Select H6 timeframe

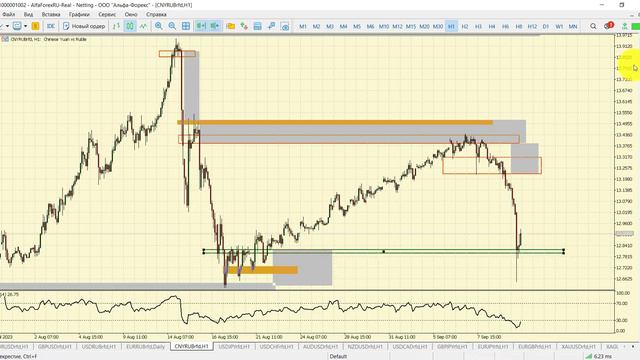[505, 26]
